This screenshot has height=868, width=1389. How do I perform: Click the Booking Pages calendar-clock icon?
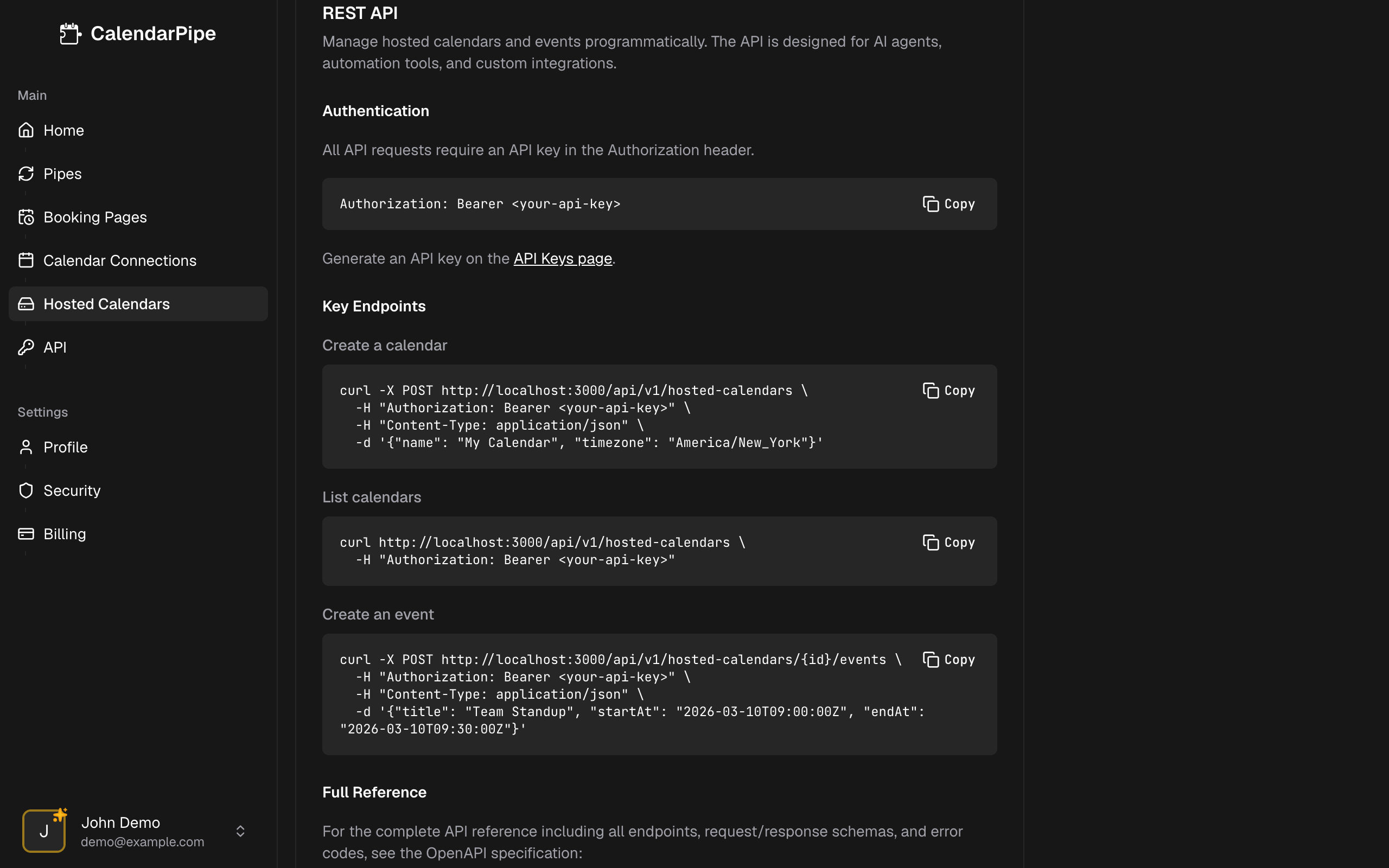click(x=26, y=217)
